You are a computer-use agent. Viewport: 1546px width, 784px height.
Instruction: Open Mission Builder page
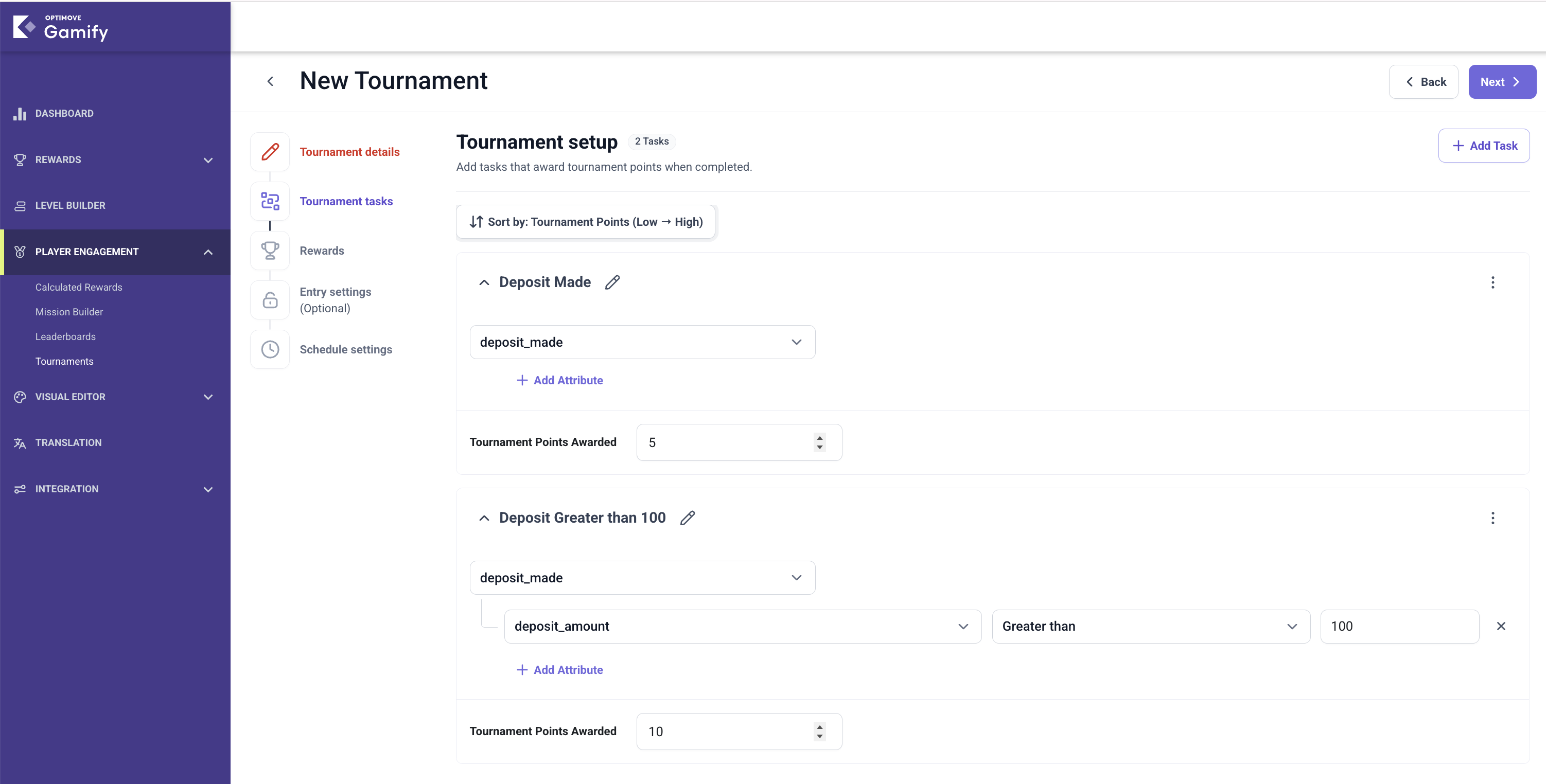pyautogui.click(x=69, y=312)
